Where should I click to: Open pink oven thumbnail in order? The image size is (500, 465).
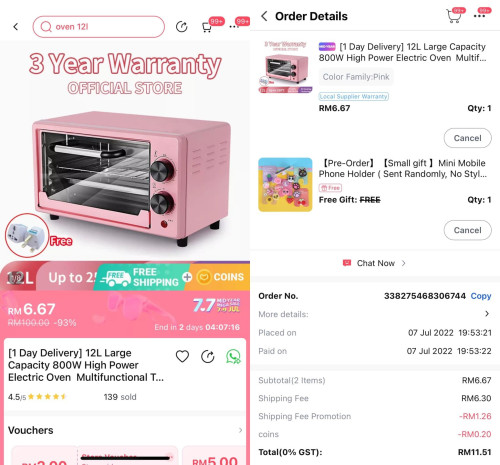285,67
